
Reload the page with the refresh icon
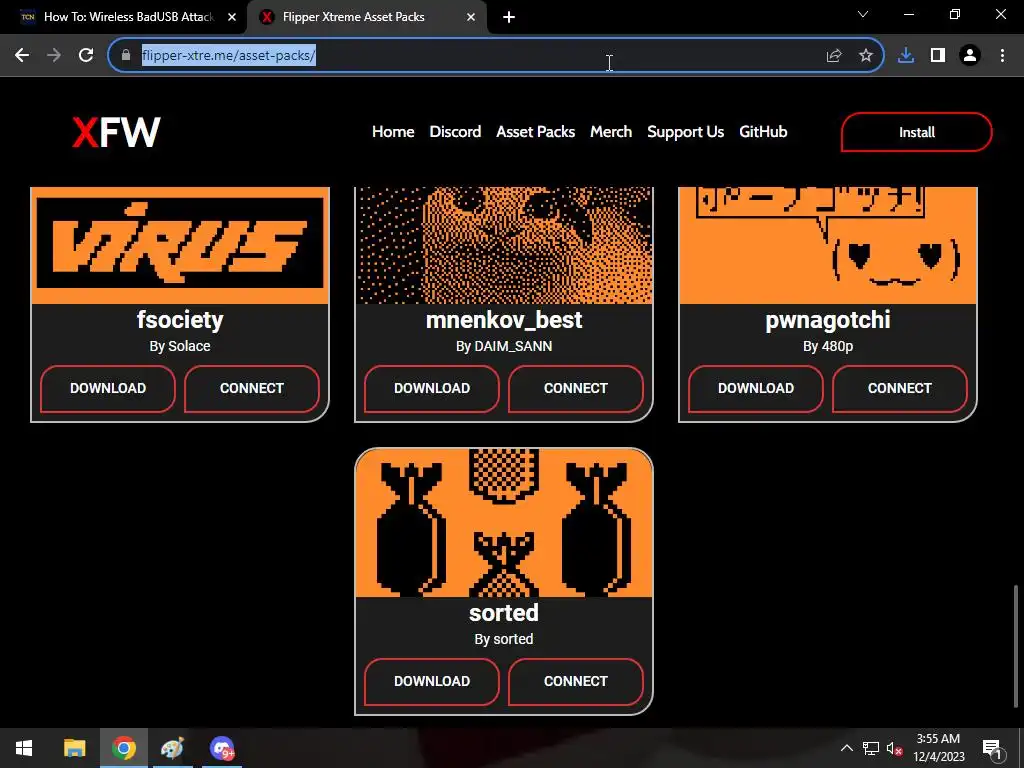(x=86, y=56)
